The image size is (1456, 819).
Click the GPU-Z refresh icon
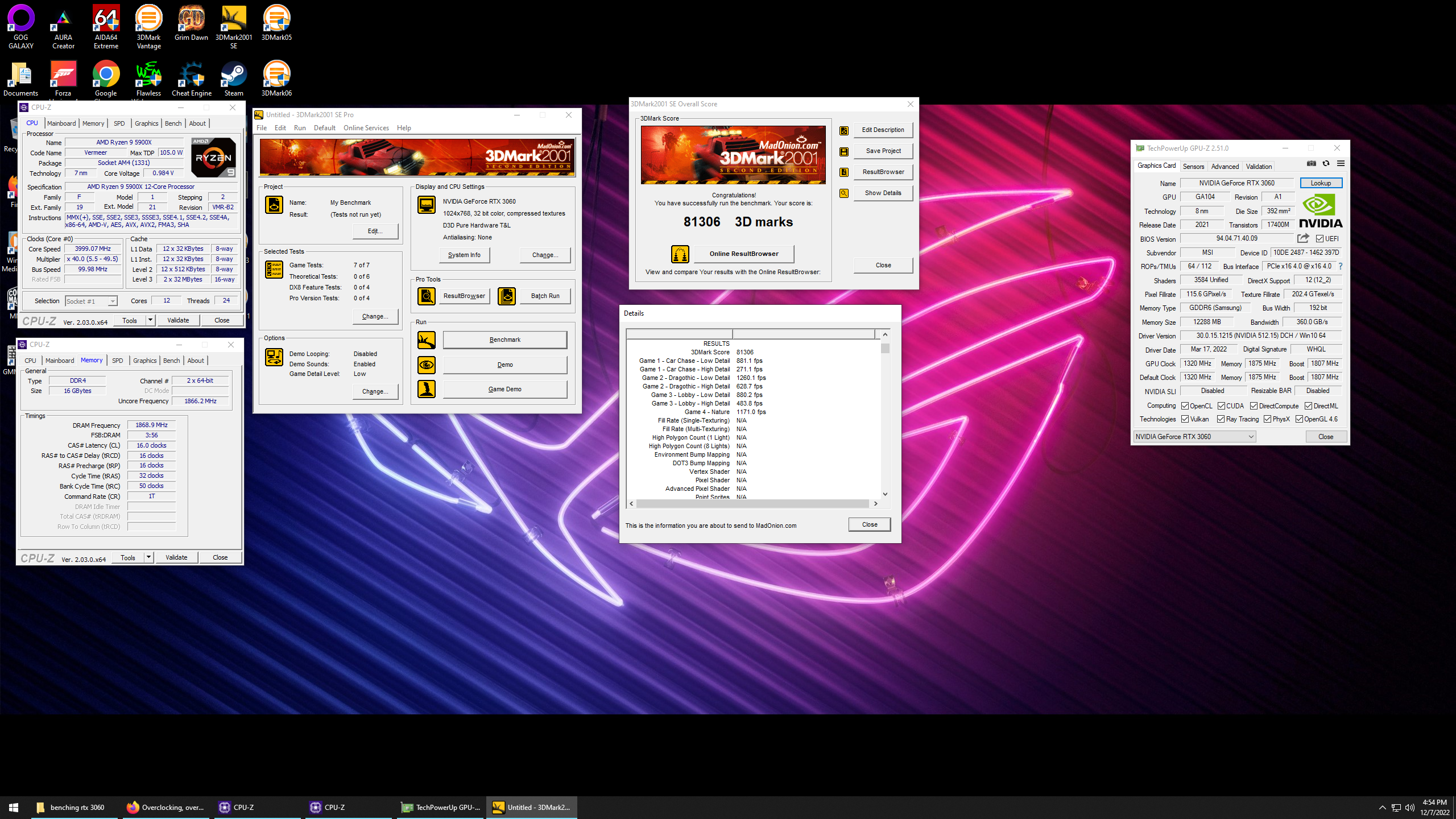(1326, 164)
